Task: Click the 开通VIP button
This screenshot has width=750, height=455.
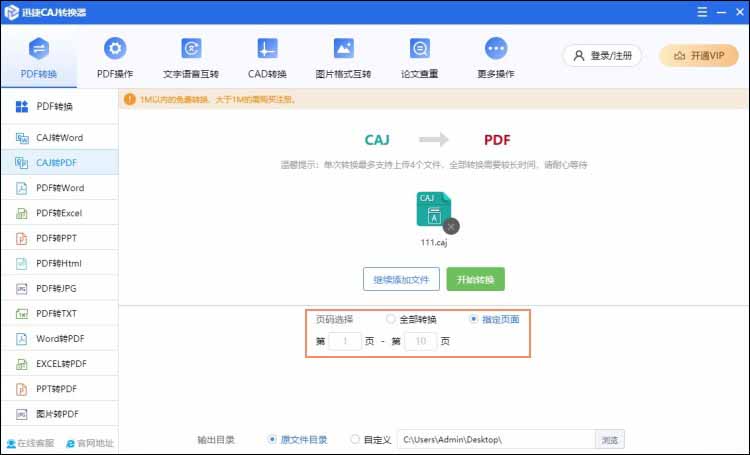Action: tap(699, 55)
